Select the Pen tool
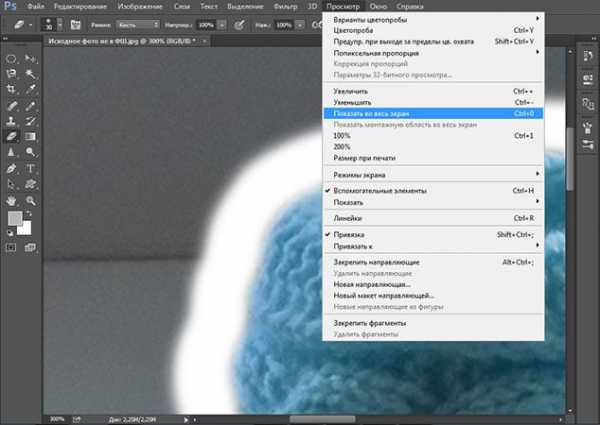This screenshot has height=425, width=600. 11,168
